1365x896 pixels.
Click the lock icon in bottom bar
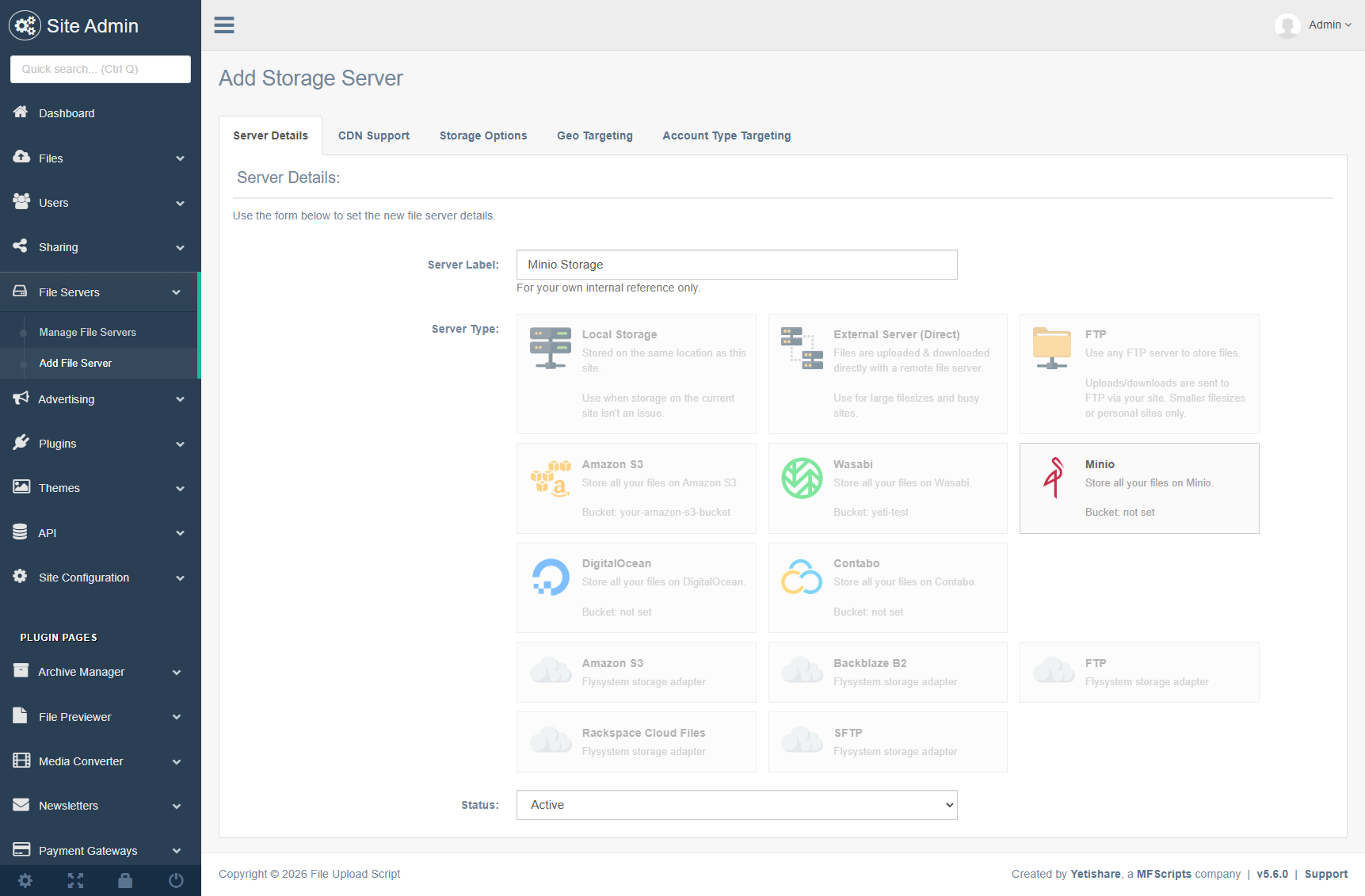pos(125,880)
